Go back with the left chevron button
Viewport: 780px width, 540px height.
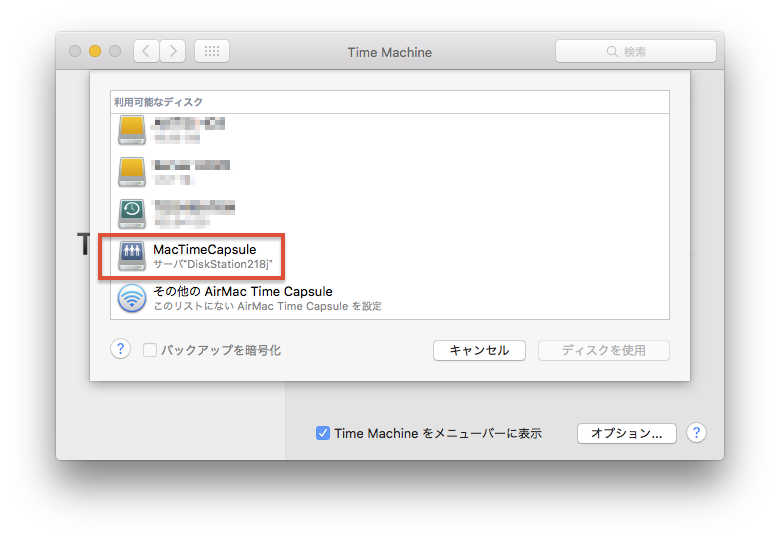(146, 51)
